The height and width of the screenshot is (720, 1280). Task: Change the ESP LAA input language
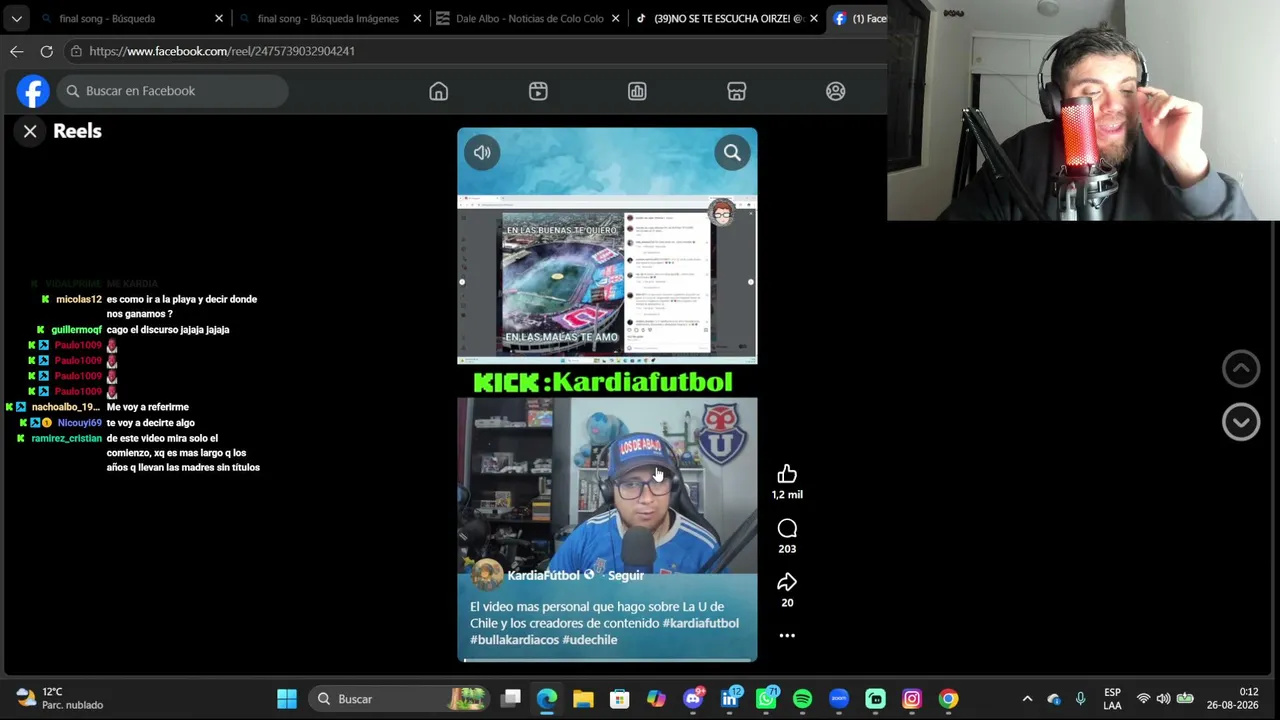[x=1112, y=699]
